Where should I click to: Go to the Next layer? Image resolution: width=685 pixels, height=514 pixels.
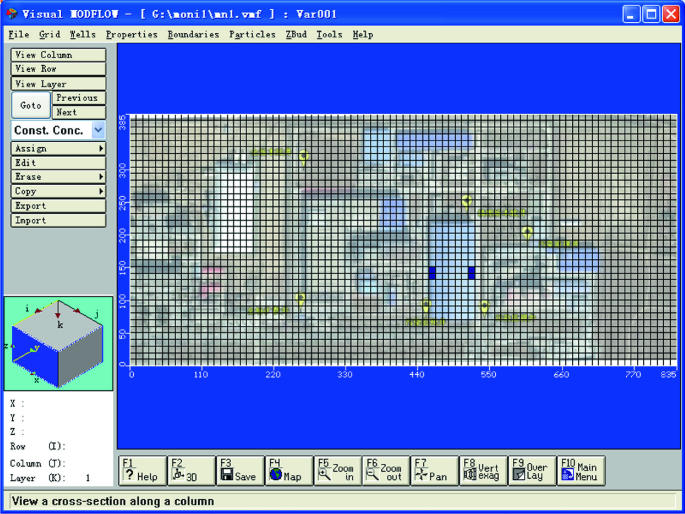point(79,112)
